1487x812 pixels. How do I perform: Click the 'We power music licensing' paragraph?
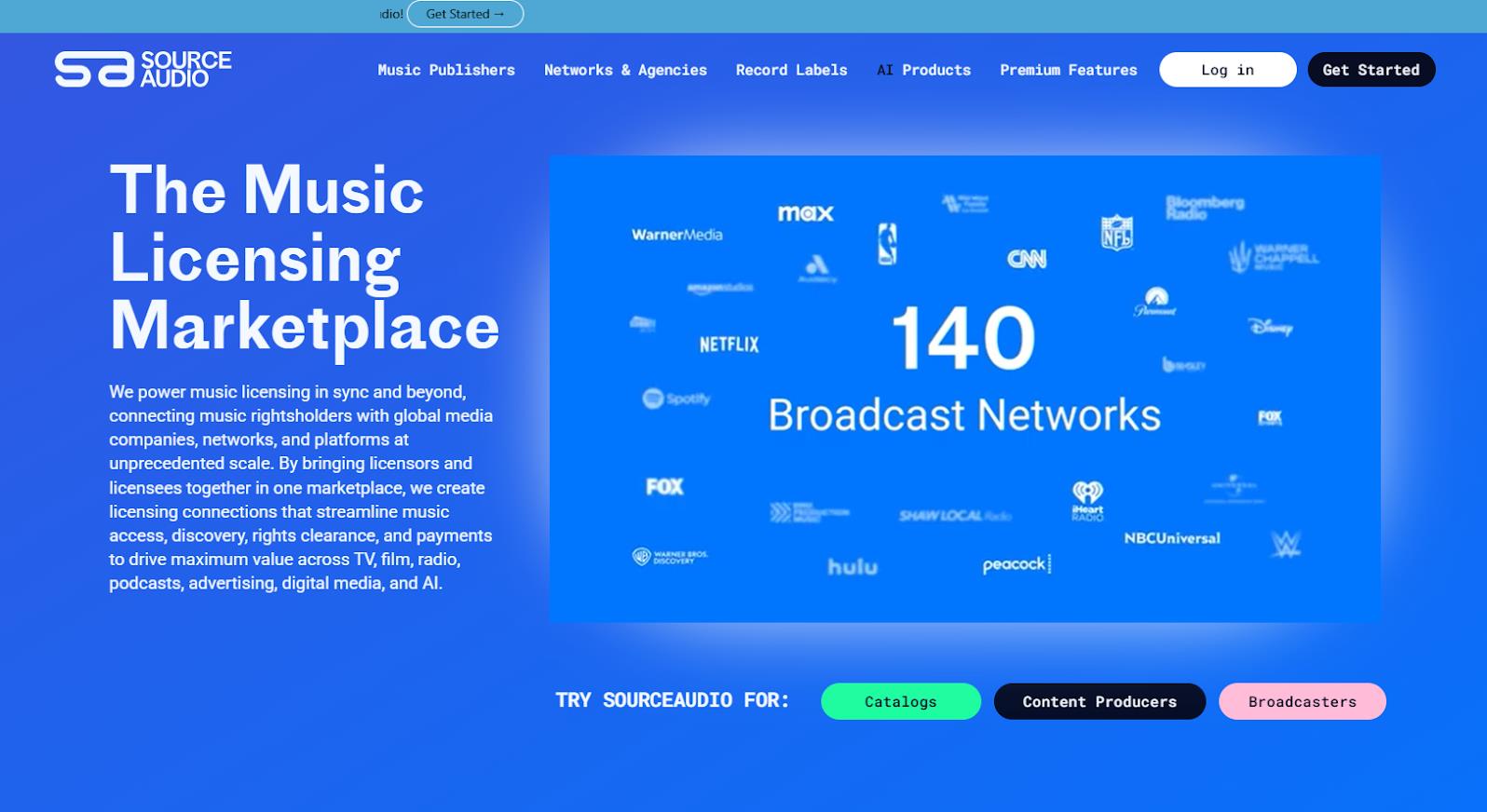coord(301,488)
